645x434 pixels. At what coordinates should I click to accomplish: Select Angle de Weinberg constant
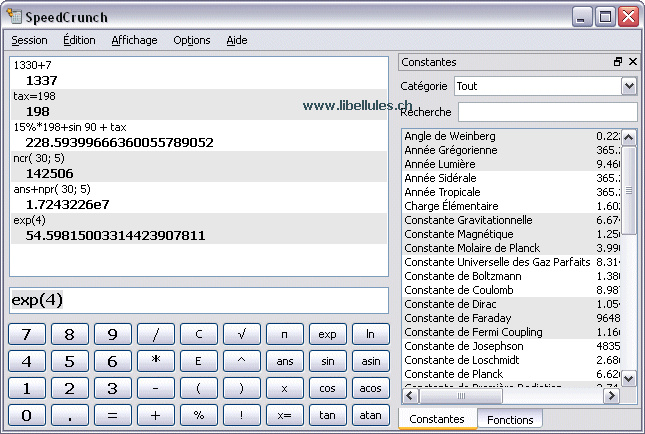[511, 136]
